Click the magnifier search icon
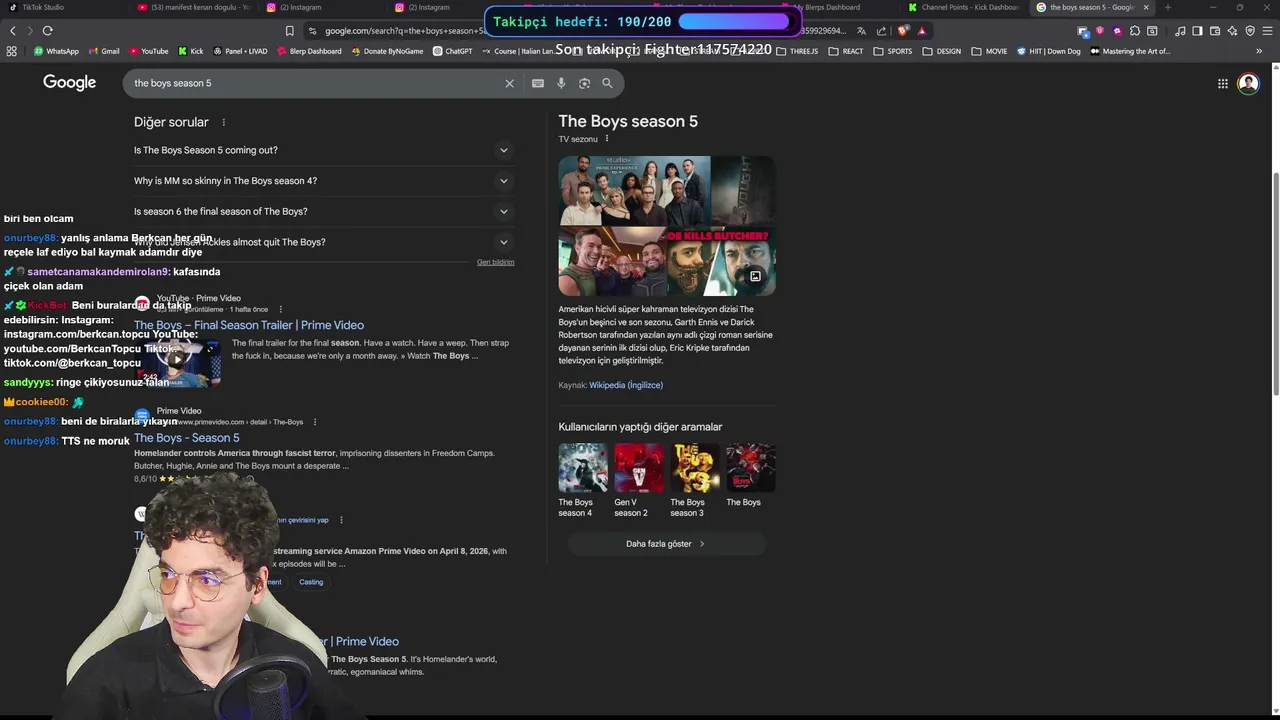Screen dimensions: 1280x720 607,83
